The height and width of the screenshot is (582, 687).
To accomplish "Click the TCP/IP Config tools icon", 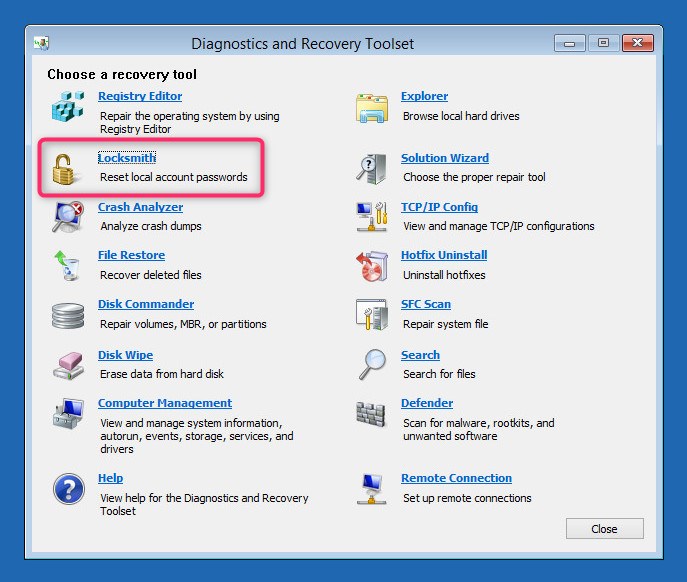I will (x=372, y=217).
